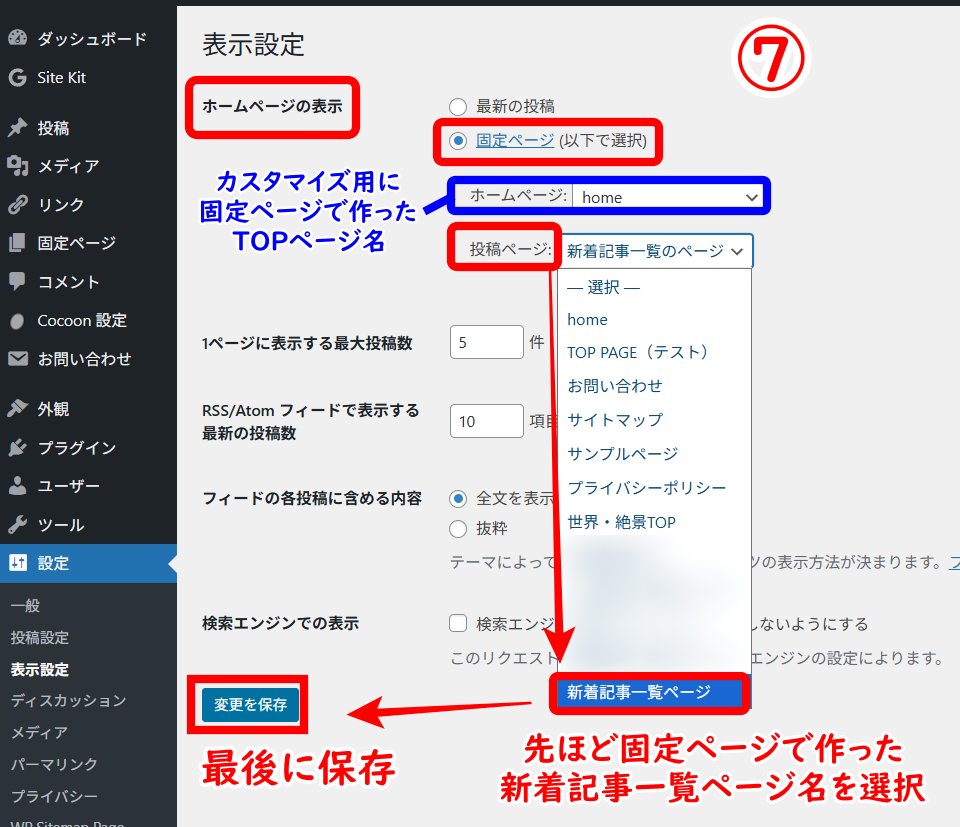Click the plug icon for プラグイン
Image resolution: width=960 pixels, height=827 pixels.
point(17,448)
